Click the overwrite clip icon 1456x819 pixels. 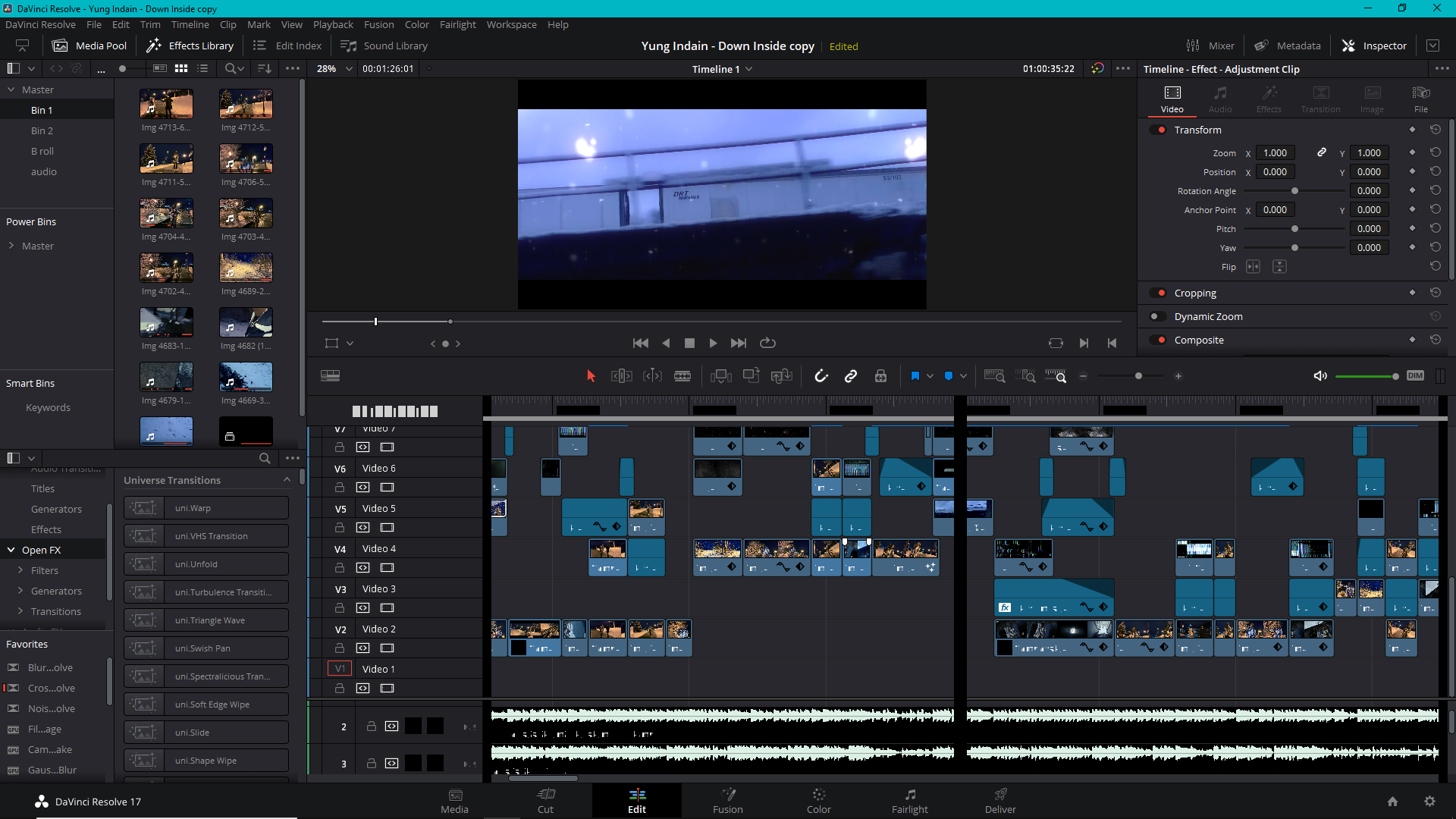click(751, 376)
